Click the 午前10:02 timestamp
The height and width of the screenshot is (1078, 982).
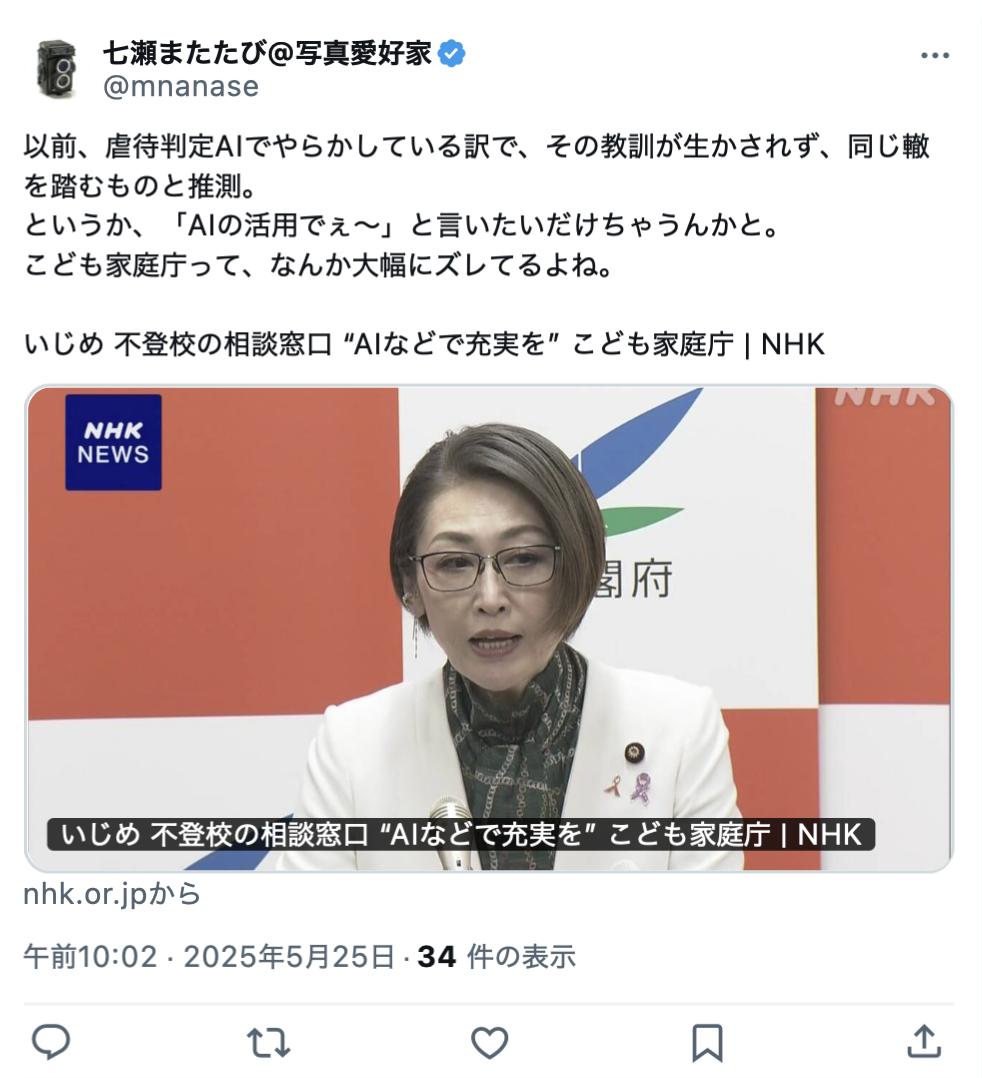click(x=90, y=956)
